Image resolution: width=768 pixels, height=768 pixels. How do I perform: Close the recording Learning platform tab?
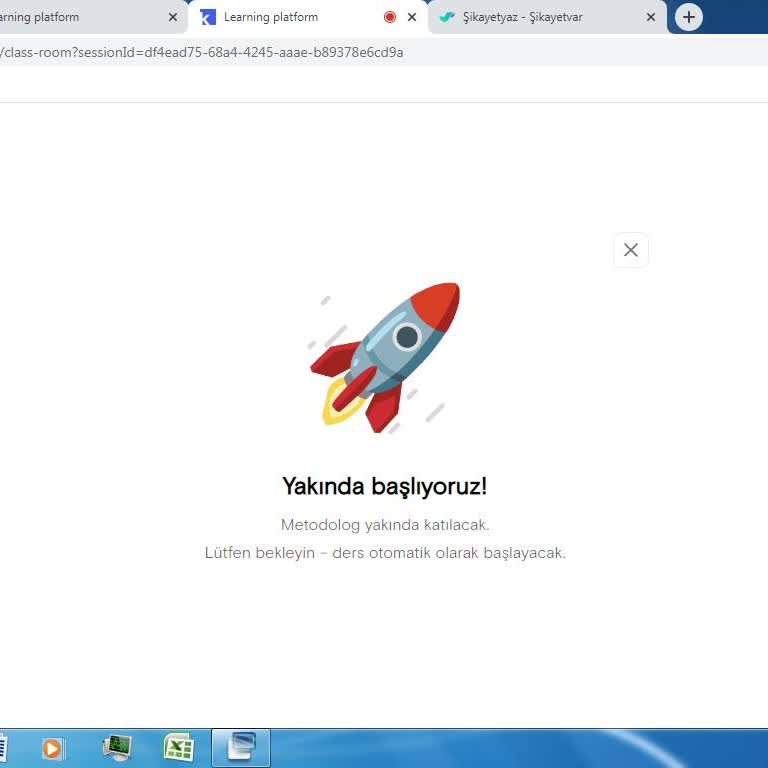(412, 17)
